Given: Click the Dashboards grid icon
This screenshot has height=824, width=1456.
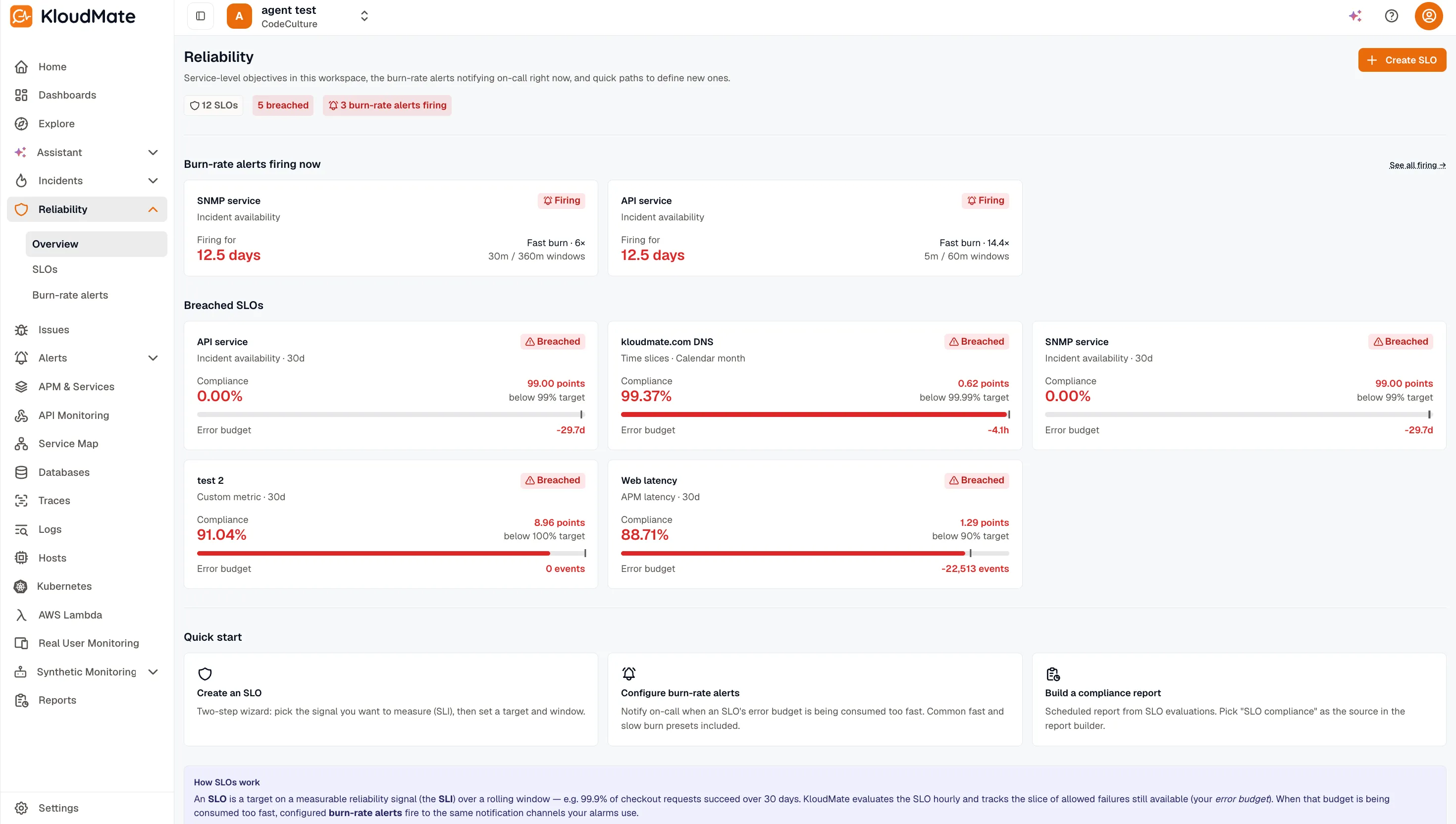Looking at the screenshot, I should (x=21, y=95).
